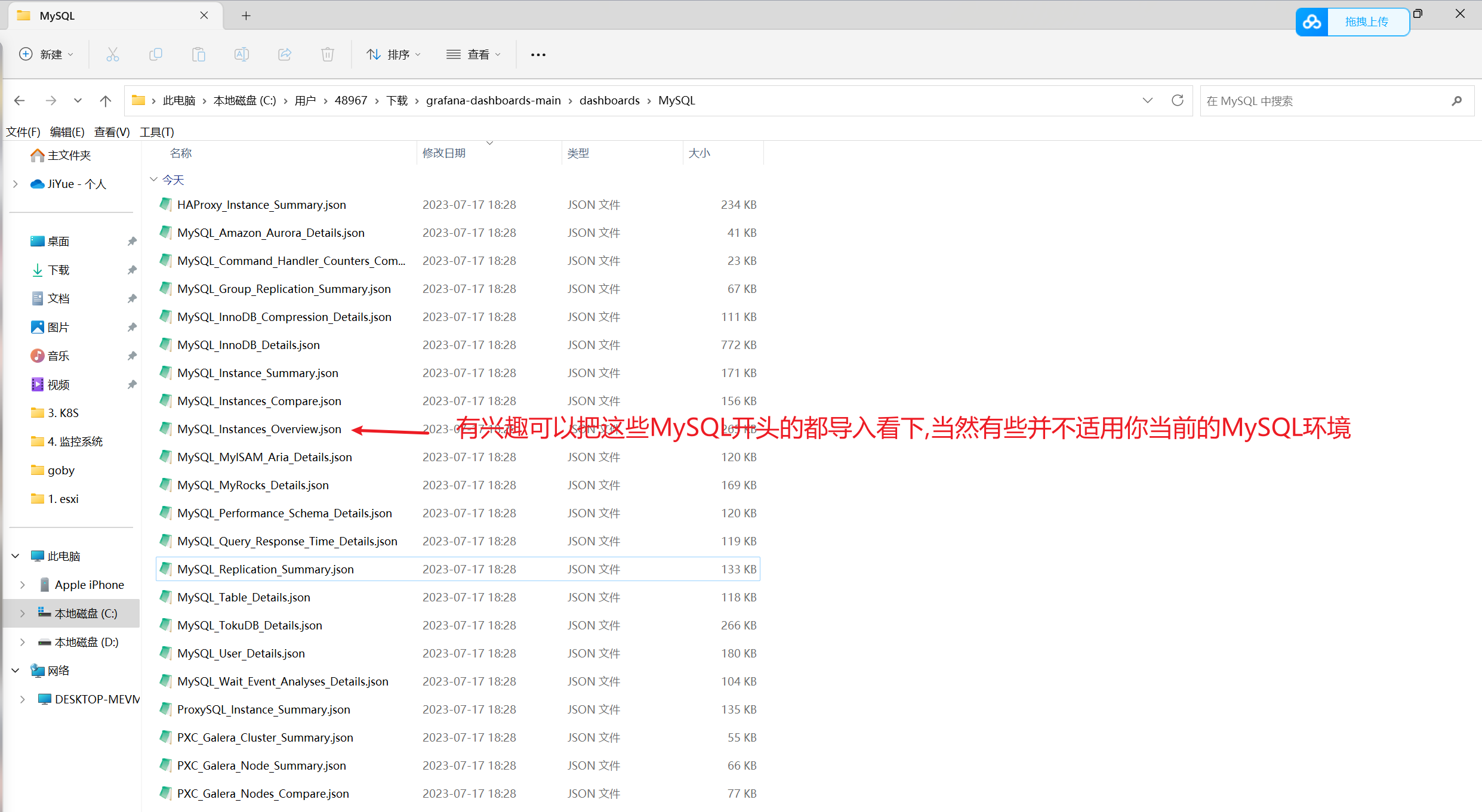Click the Copy icon in toolbar
Image resolution: width=1482 pixels, height=812 pixels.
coord(155,55)
